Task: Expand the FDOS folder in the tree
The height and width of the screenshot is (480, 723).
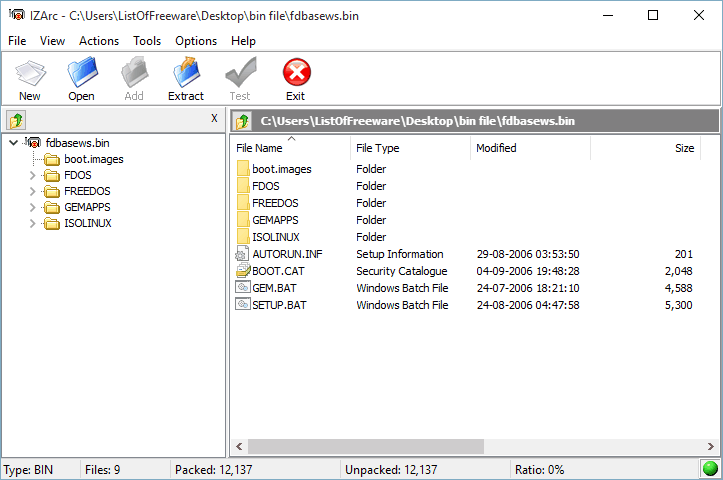Action: click(x=32, y=175)
